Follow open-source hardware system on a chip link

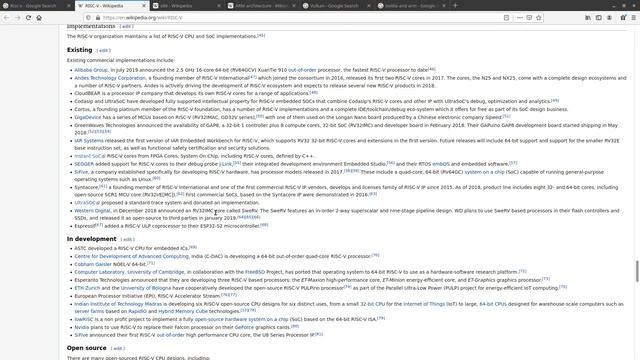[x=241, y=319]
